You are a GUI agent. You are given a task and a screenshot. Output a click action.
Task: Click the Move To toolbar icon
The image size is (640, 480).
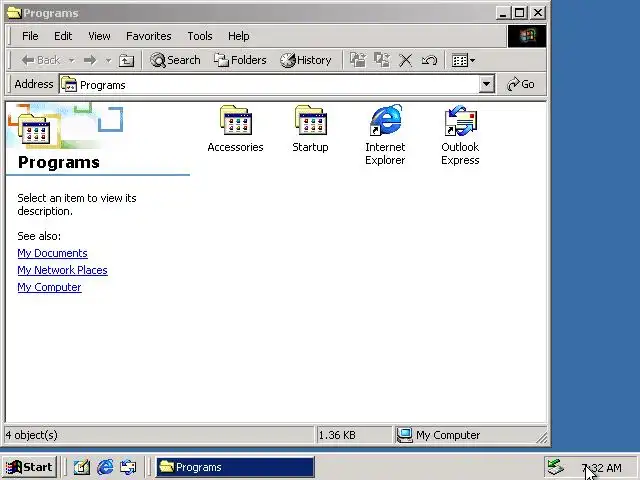coord(358,60)
